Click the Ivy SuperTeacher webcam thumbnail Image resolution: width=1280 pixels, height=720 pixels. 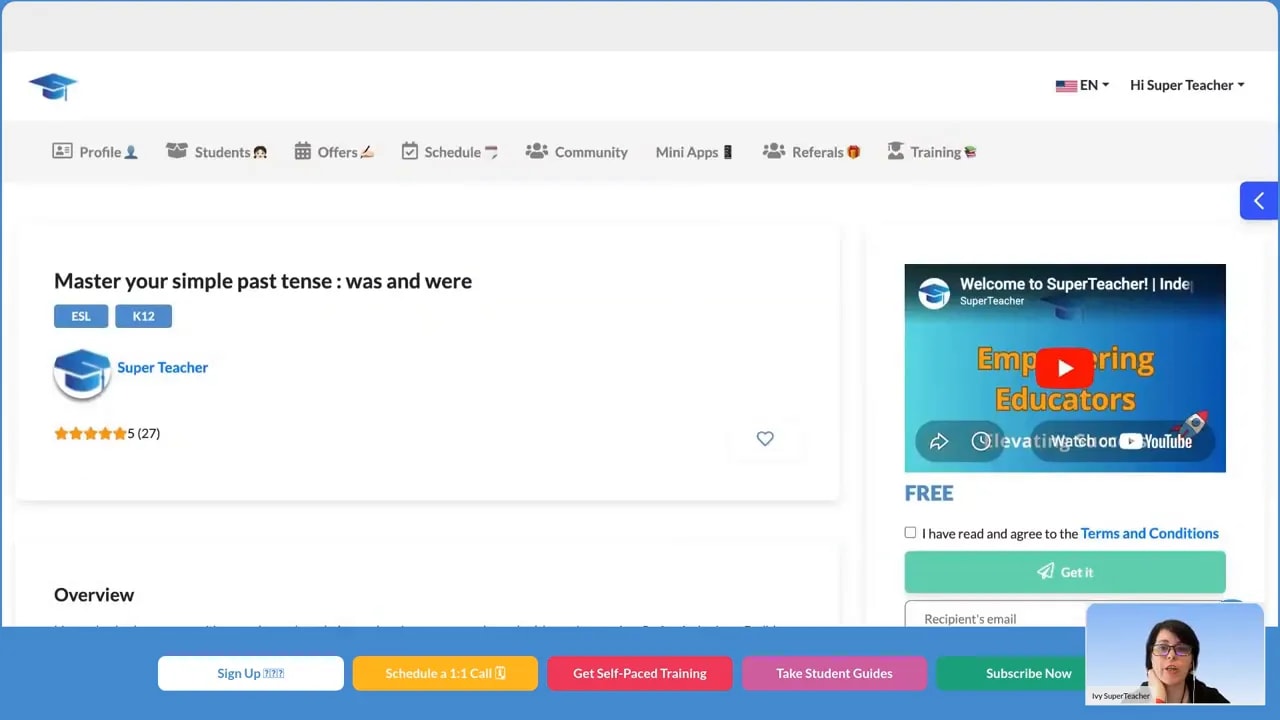click(1175, 654)
